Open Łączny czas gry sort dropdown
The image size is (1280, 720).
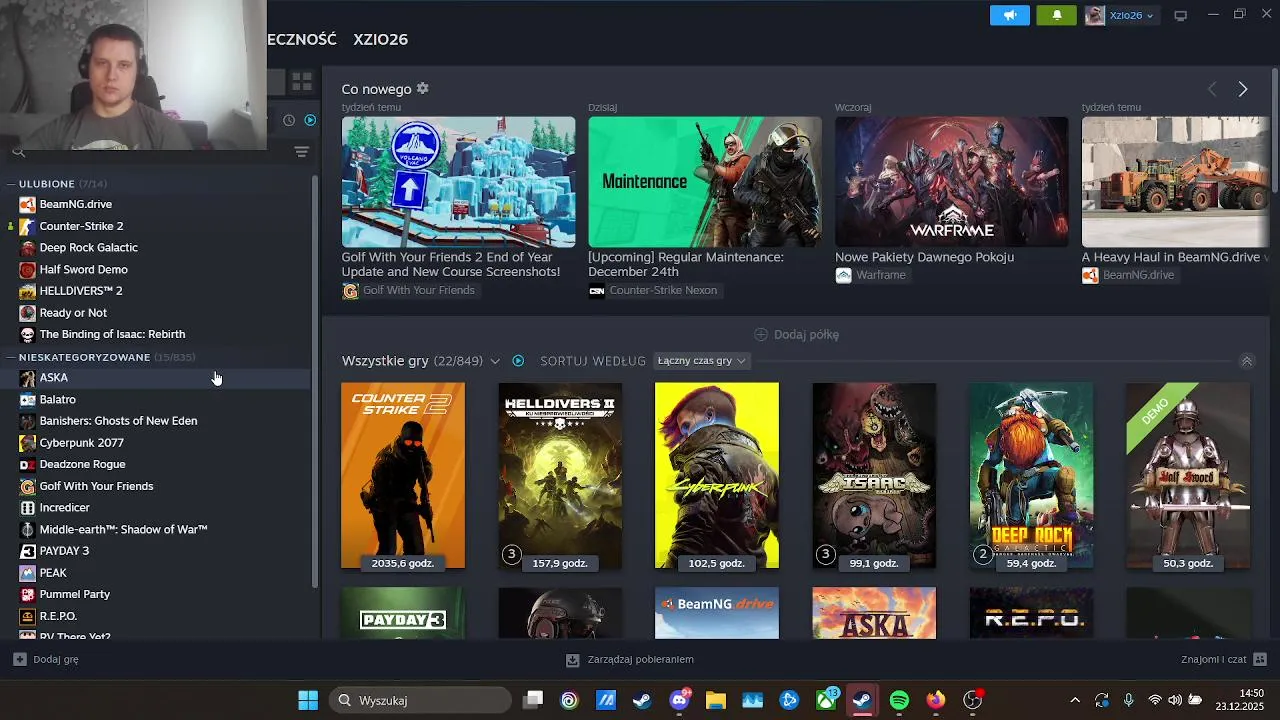tap(701, 361)
